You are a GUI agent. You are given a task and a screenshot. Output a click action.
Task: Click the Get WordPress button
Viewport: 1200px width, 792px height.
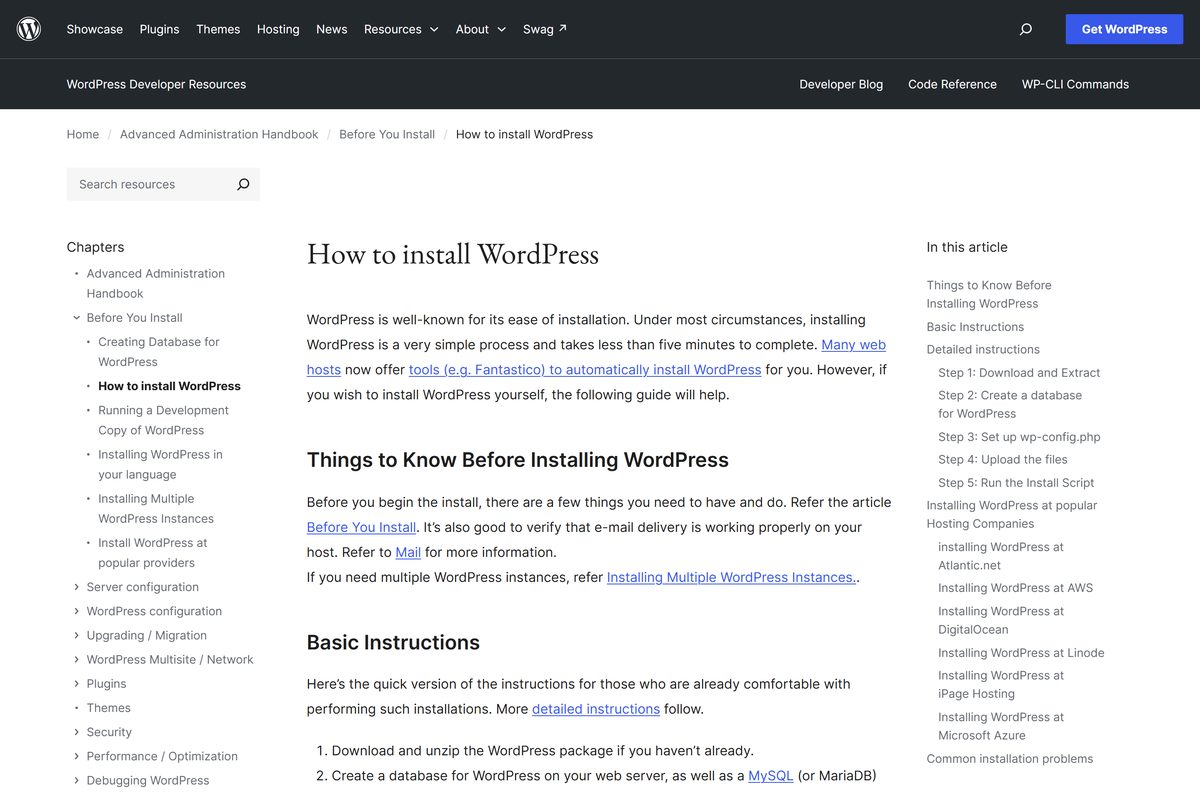point(1124,29)
